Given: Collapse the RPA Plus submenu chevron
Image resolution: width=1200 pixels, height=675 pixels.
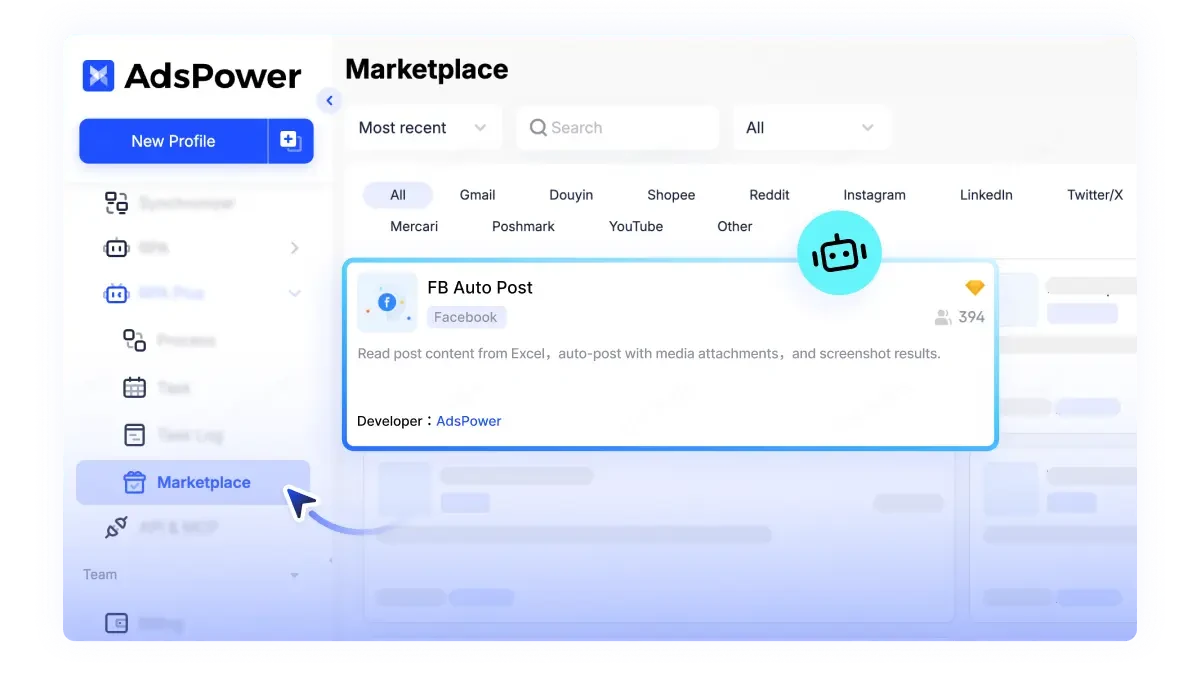Looking at the screenshot, I should 294,294.
